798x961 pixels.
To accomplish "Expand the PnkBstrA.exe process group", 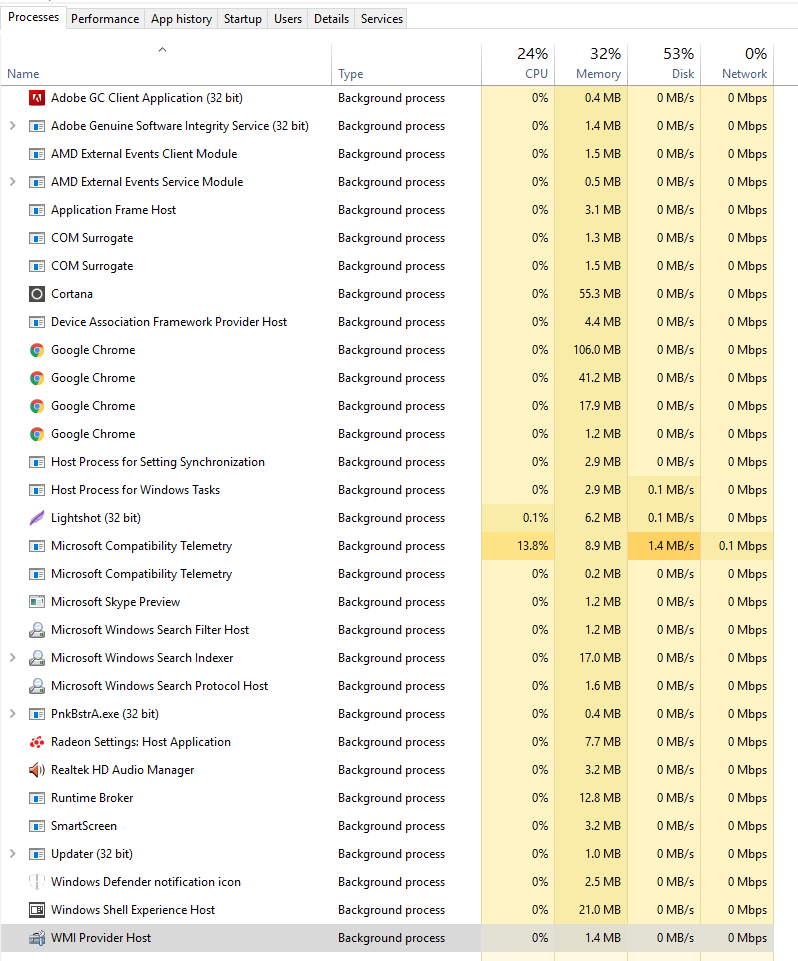I will [x=12, y=714].
